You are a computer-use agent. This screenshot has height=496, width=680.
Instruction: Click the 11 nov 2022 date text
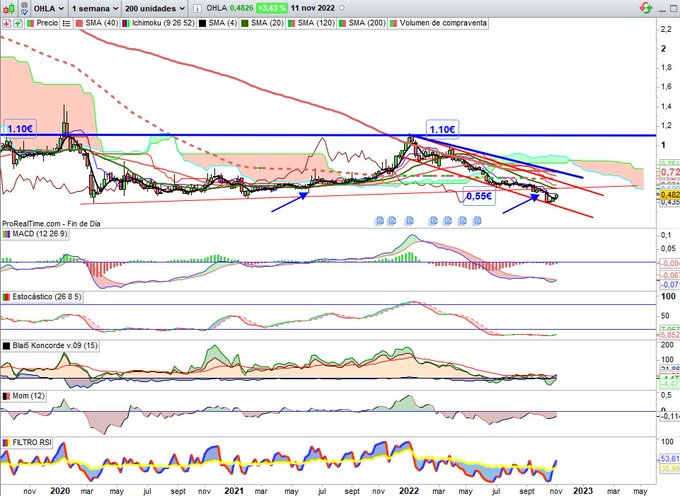pyautogui.click(x=313, y=8)
